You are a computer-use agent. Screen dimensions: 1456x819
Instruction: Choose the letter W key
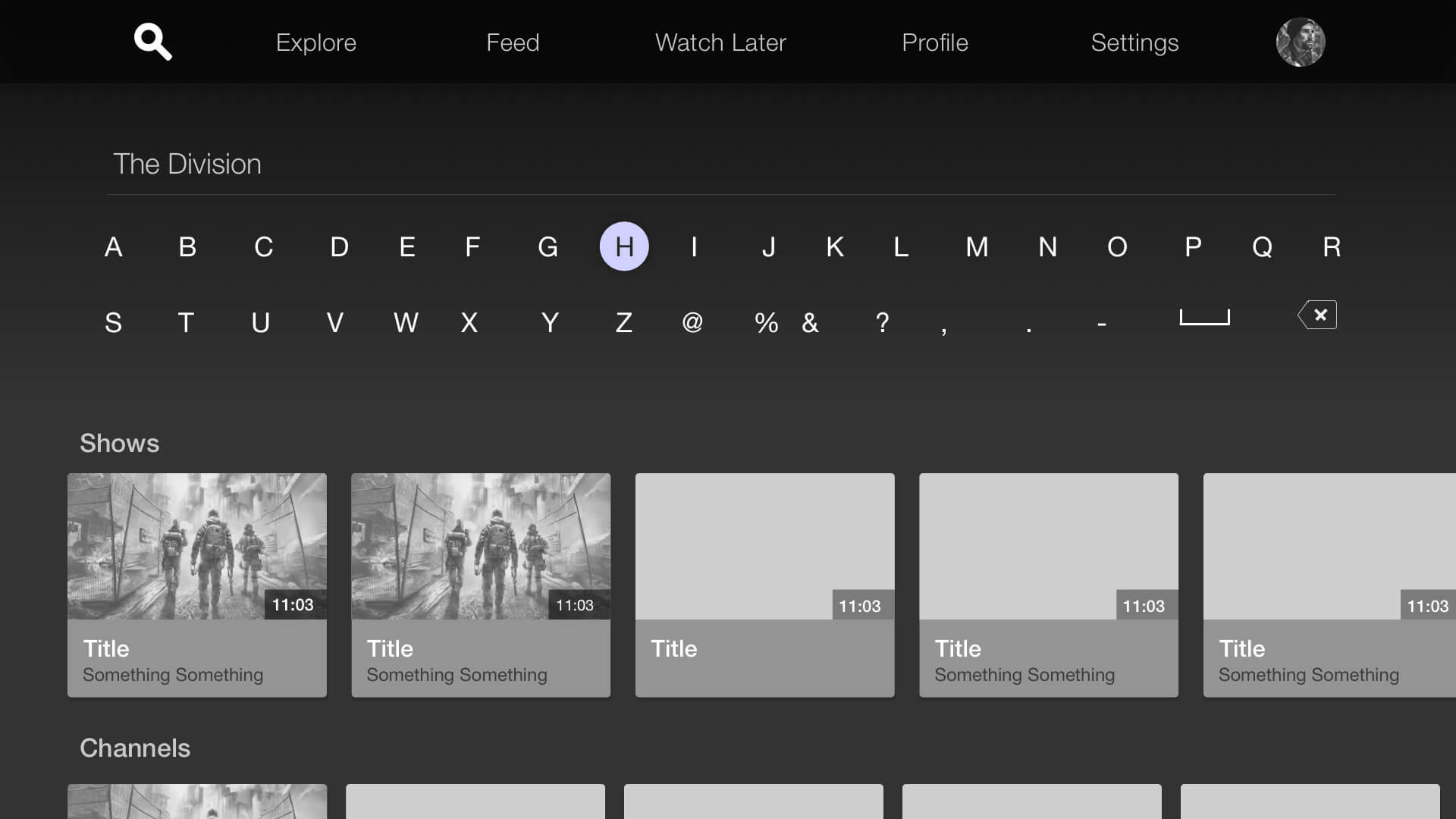pos(406,323)
